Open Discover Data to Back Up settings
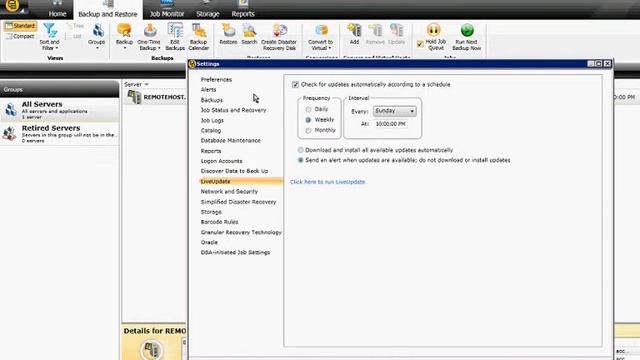Screen dimensions: 640x360 click(234, 171)
